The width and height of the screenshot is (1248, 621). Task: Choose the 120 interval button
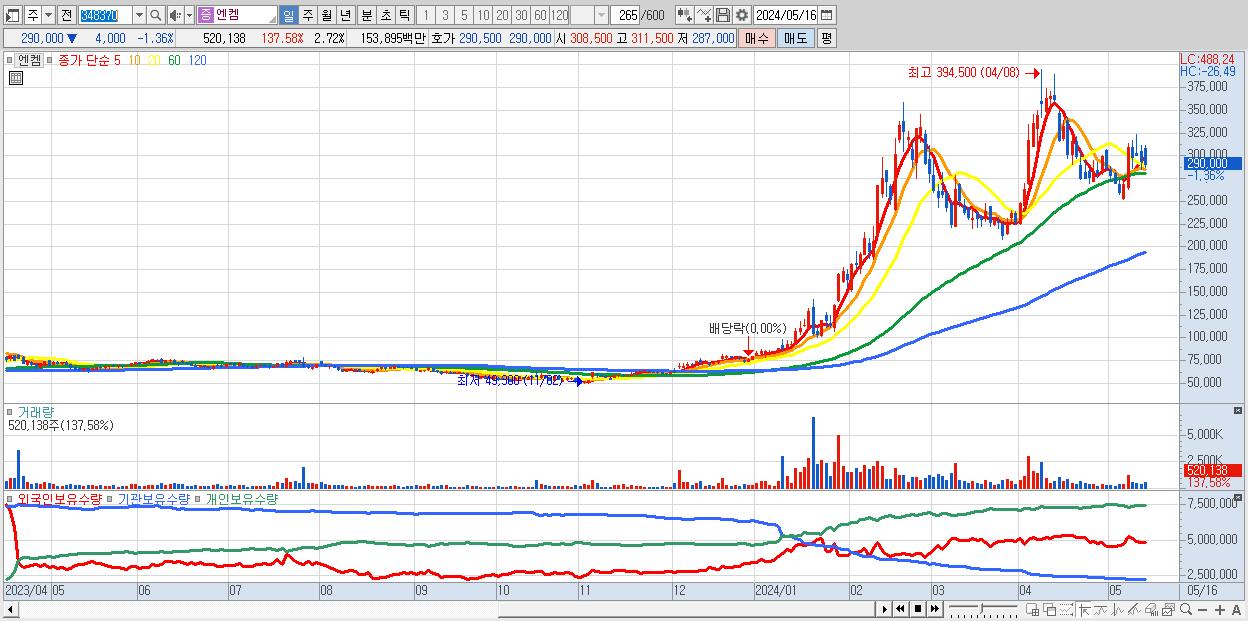560,15
